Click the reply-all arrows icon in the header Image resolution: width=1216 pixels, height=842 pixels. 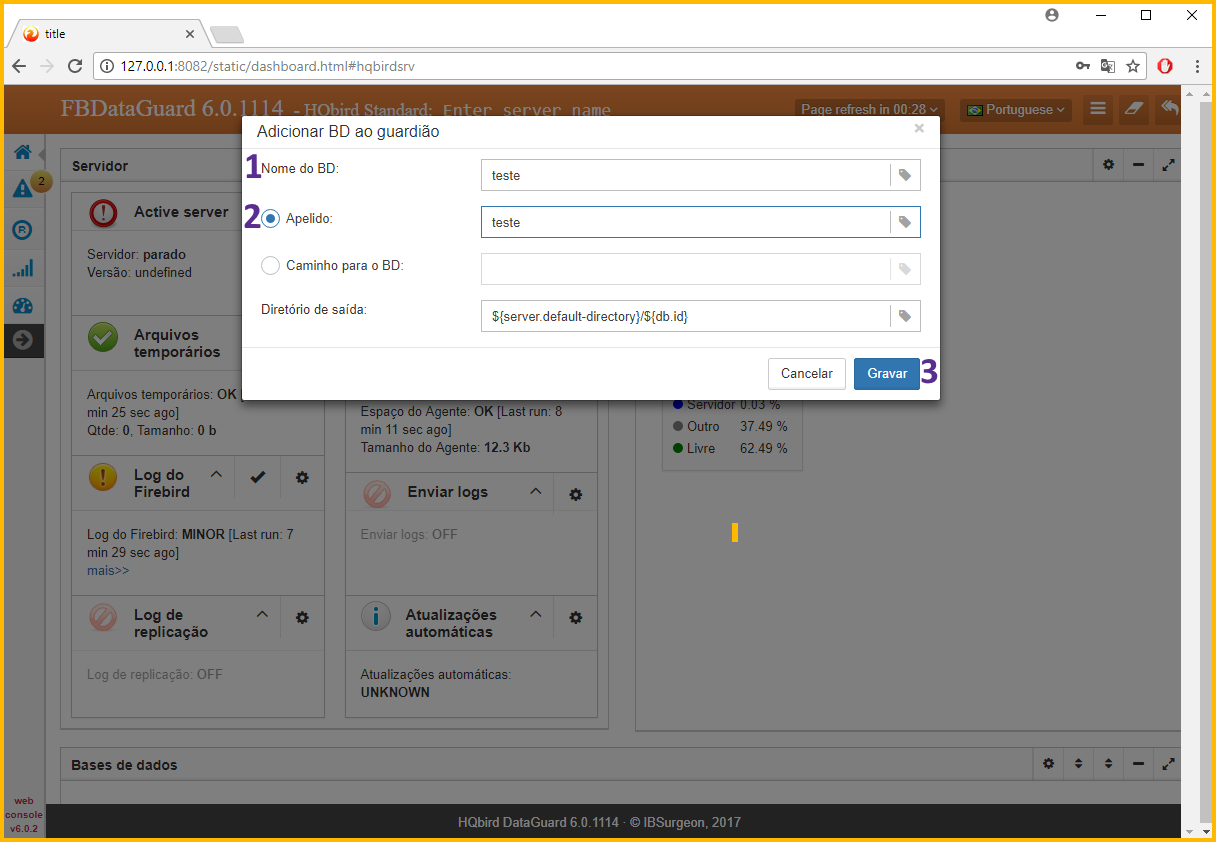[x=1169, y=109]
